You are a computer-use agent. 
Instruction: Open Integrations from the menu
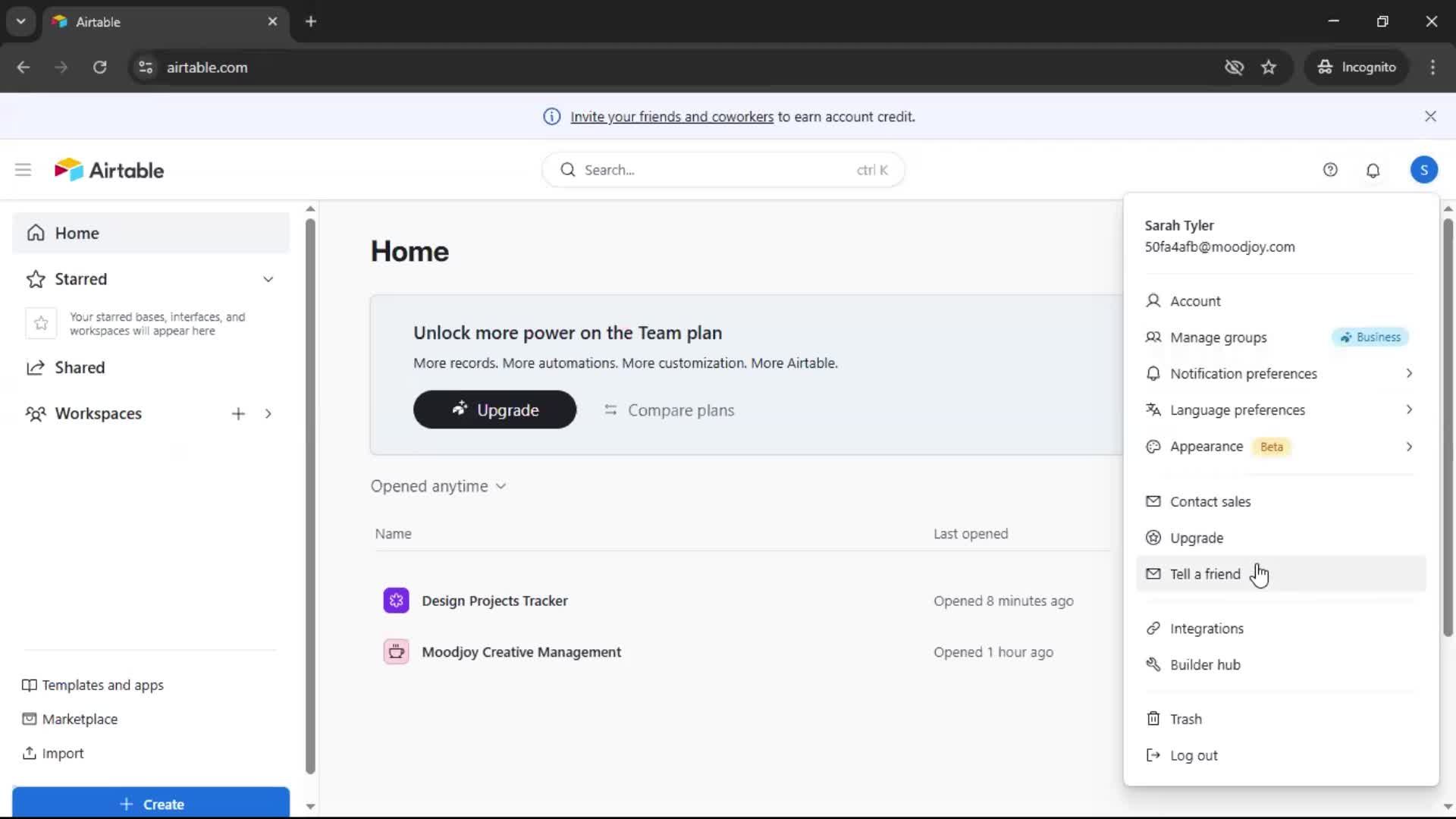(x=1280, y=629)
